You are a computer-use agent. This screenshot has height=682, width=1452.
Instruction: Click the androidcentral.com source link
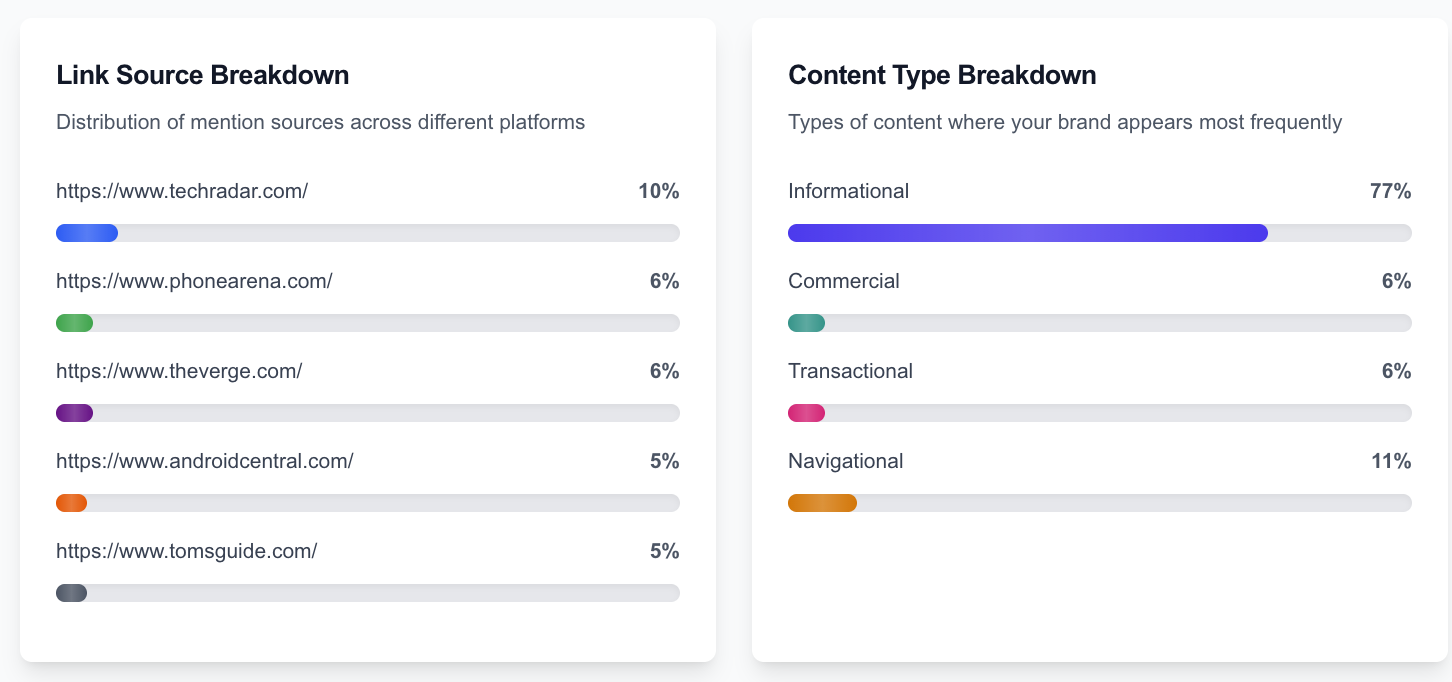click(x=205, y=461)
